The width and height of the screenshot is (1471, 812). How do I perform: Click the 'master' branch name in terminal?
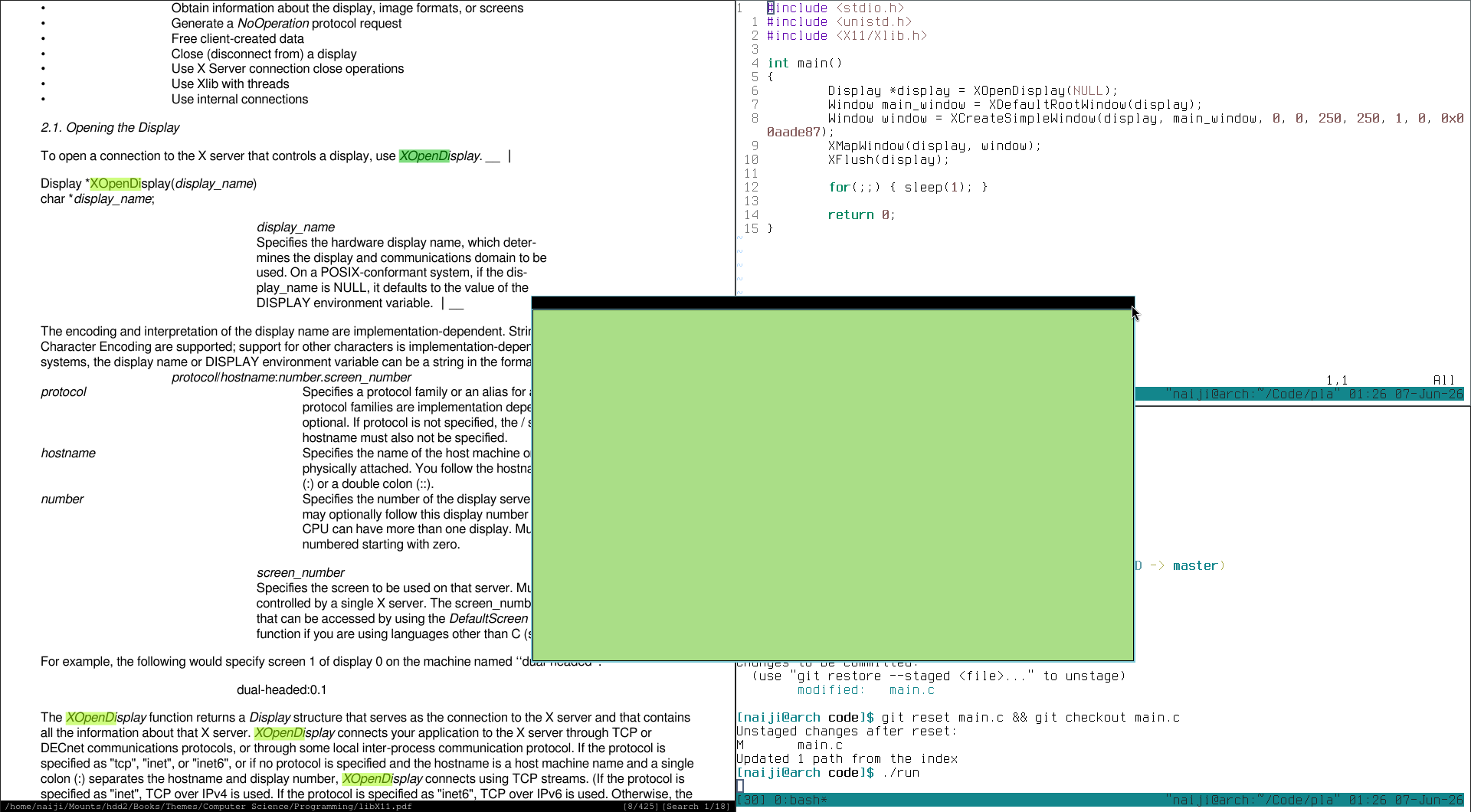pos(1195,566)
